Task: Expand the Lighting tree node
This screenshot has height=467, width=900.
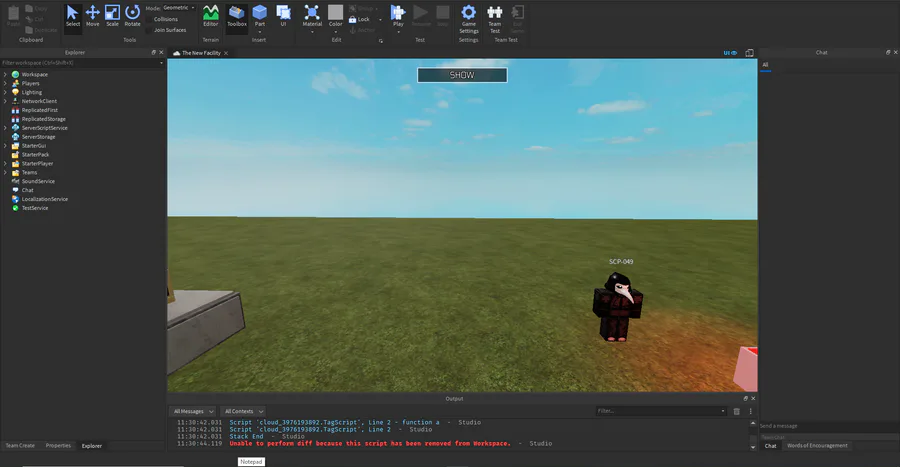Action: pyautogui.click(x=5, y=92)
